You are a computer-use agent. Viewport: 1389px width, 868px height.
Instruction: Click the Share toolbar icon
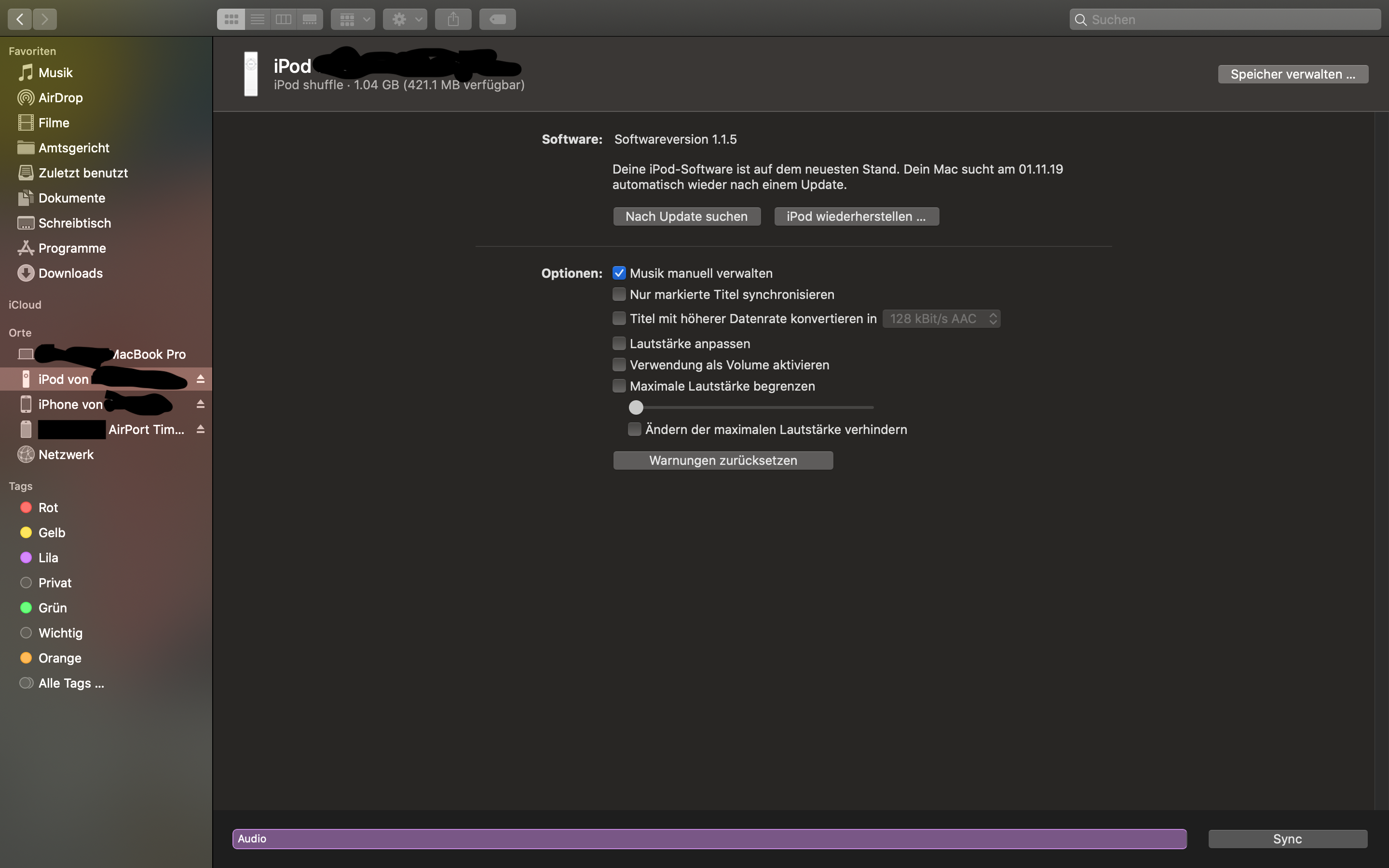point(453,19)
